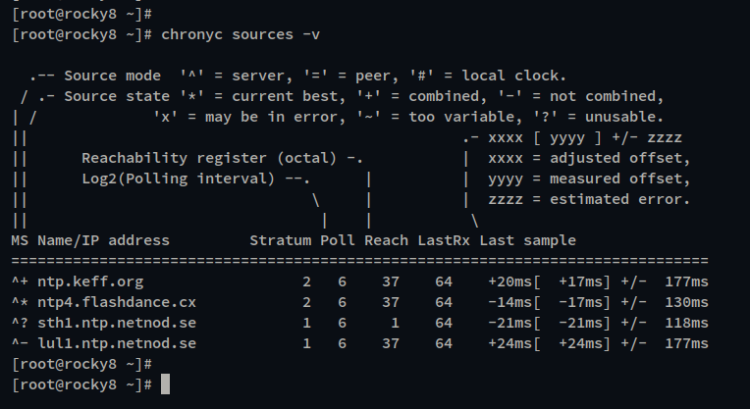This screenshot has height=409, width=750.
Task: Click the 'Reach' column header
Action: [386, 240]
